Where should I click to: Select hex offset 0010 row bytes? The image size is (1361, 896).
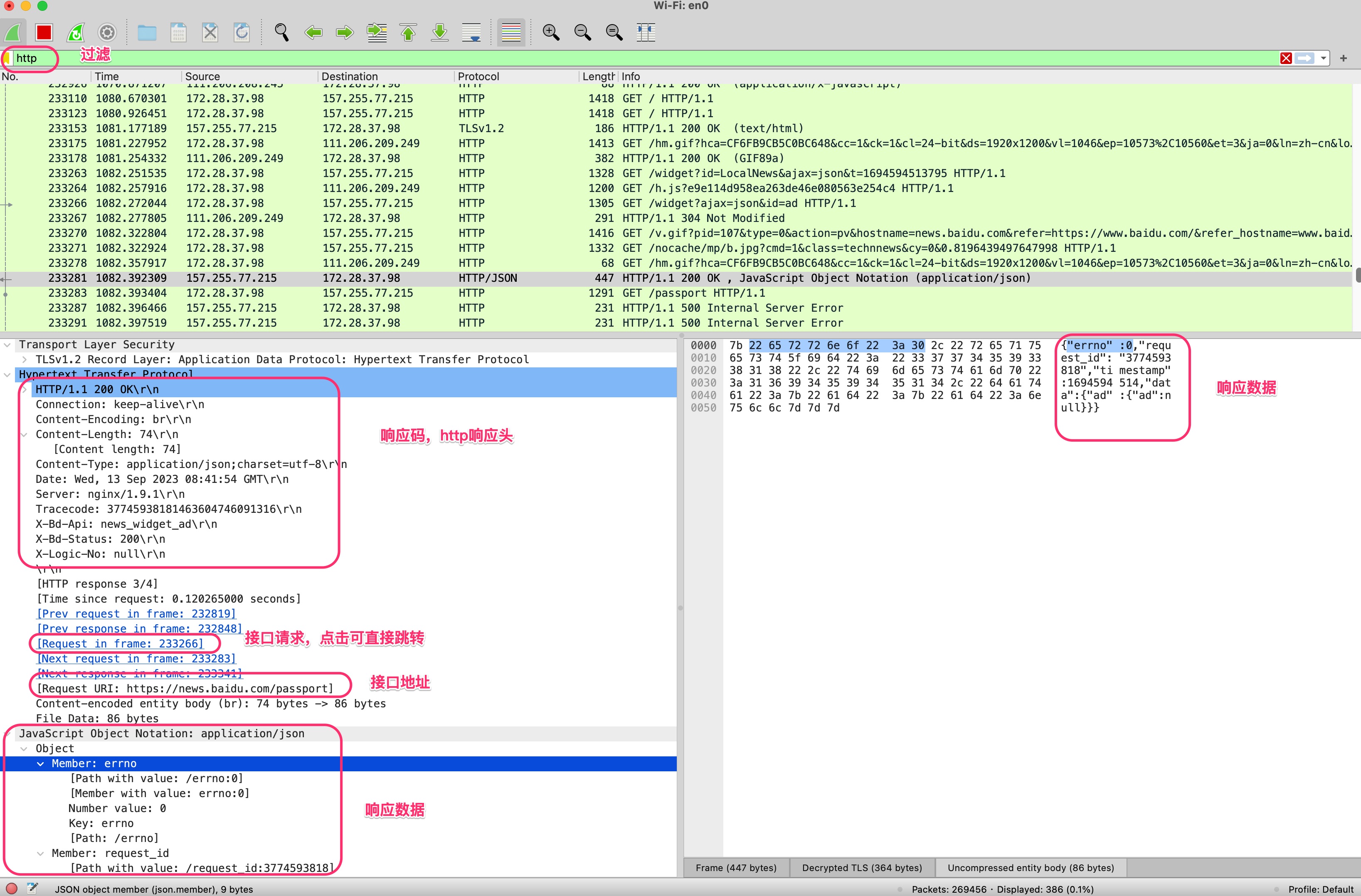885,358
